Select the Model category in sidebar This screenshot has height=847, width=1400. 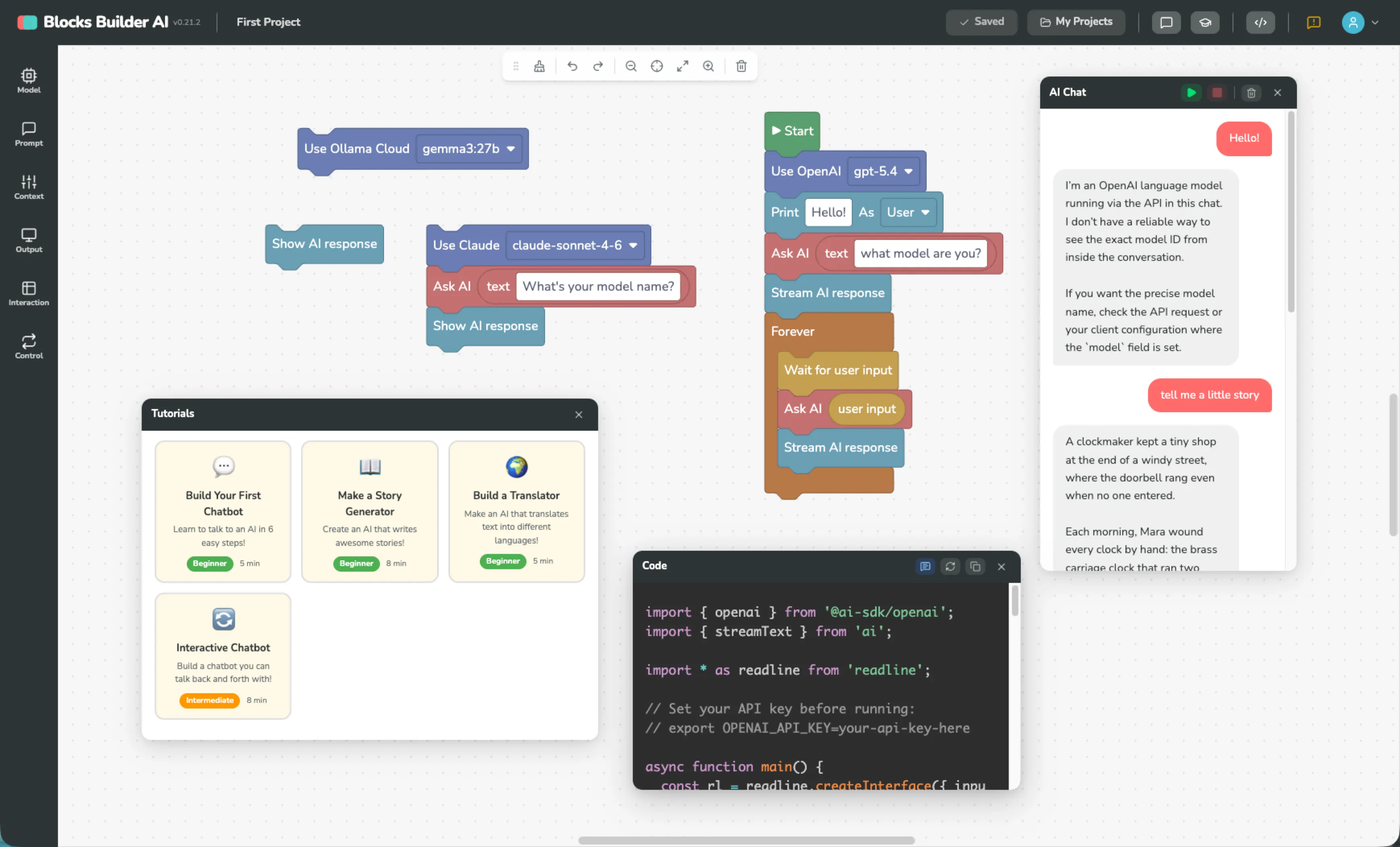click(29, 80)
